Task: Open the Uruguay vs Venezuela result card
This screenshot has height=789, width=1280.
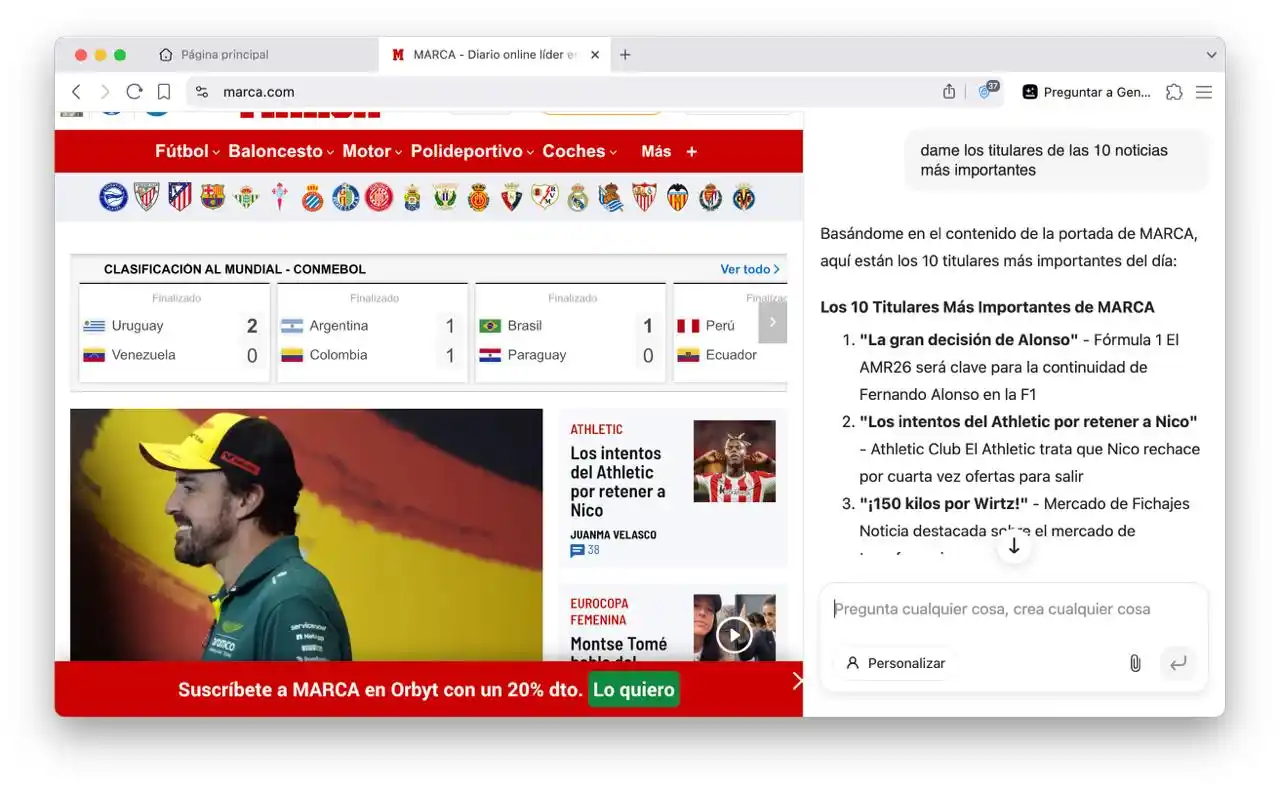Action: pos(175,333)
